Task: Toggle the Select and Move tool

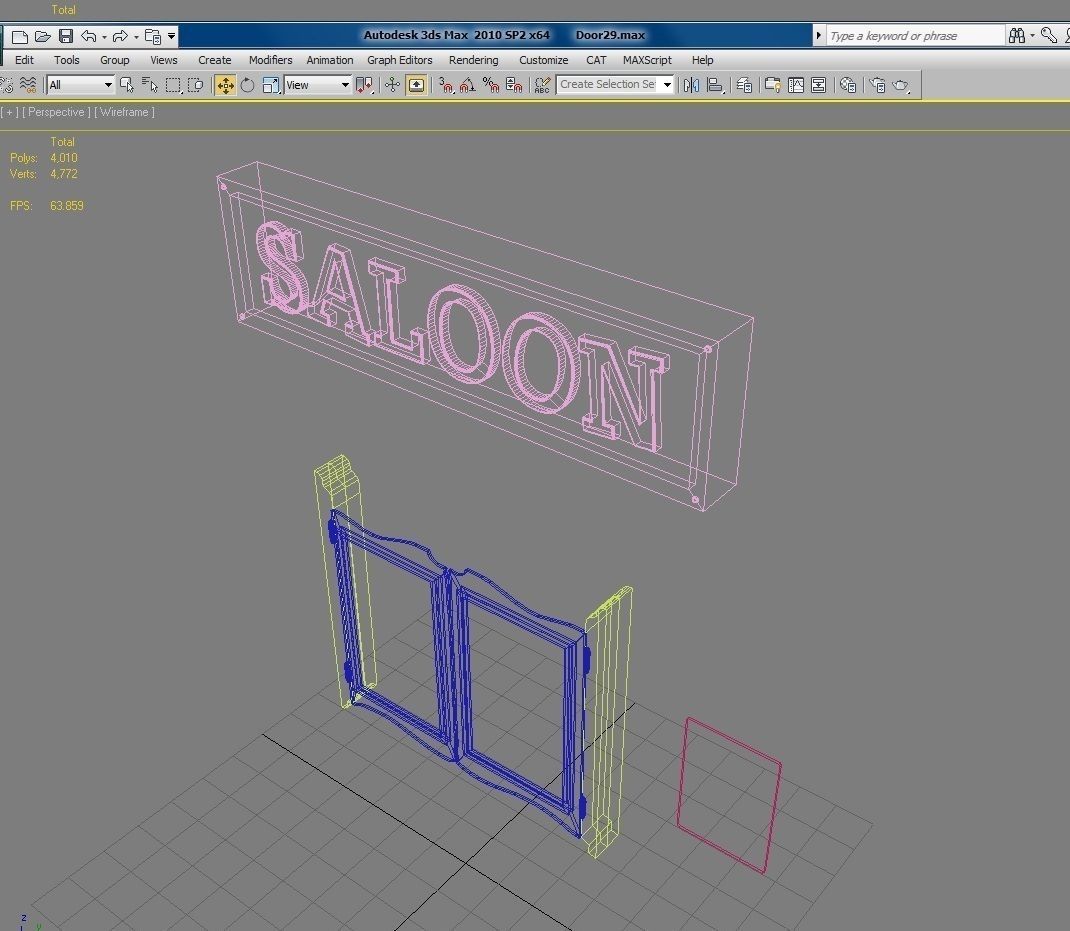Action: click(x=225, y=85)
